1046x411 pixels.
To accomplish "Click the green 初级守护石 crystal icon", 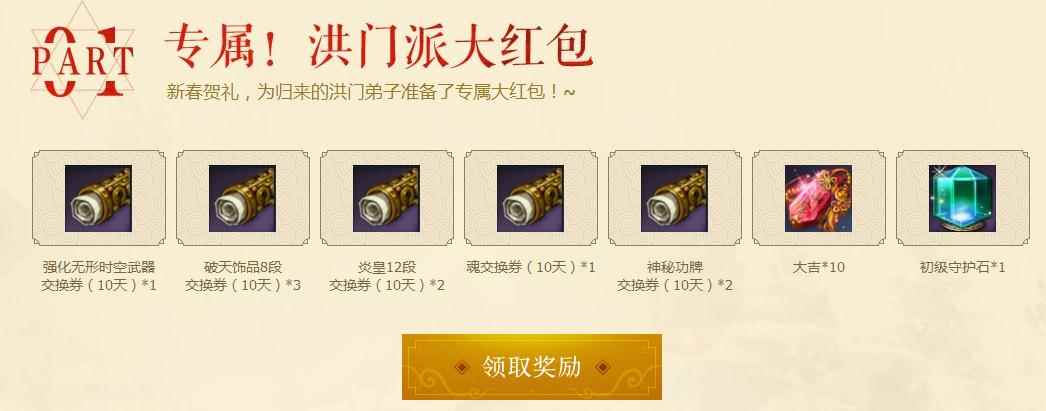I will click(x=963, y=199).
